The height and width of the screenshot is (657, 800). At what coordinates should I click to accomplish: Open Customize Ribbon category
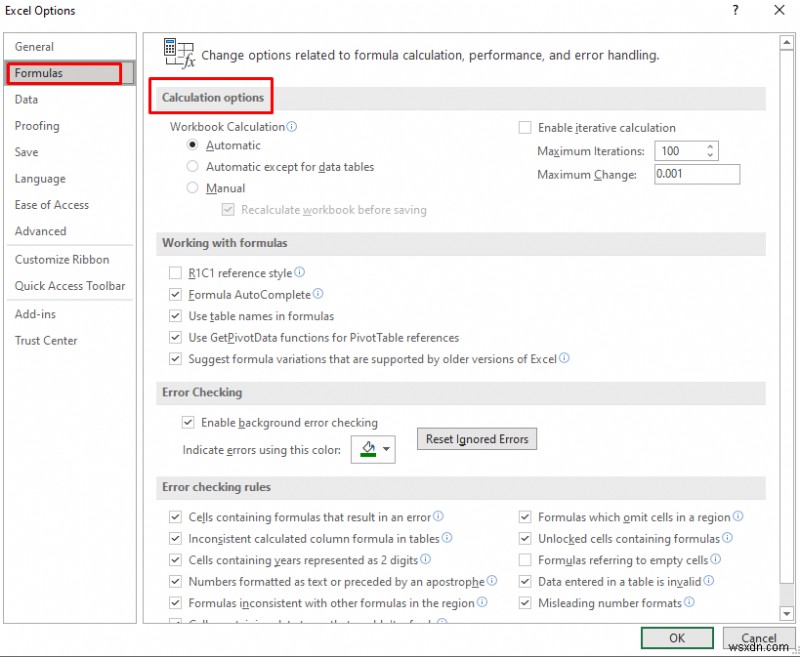[x=70, y=259]
